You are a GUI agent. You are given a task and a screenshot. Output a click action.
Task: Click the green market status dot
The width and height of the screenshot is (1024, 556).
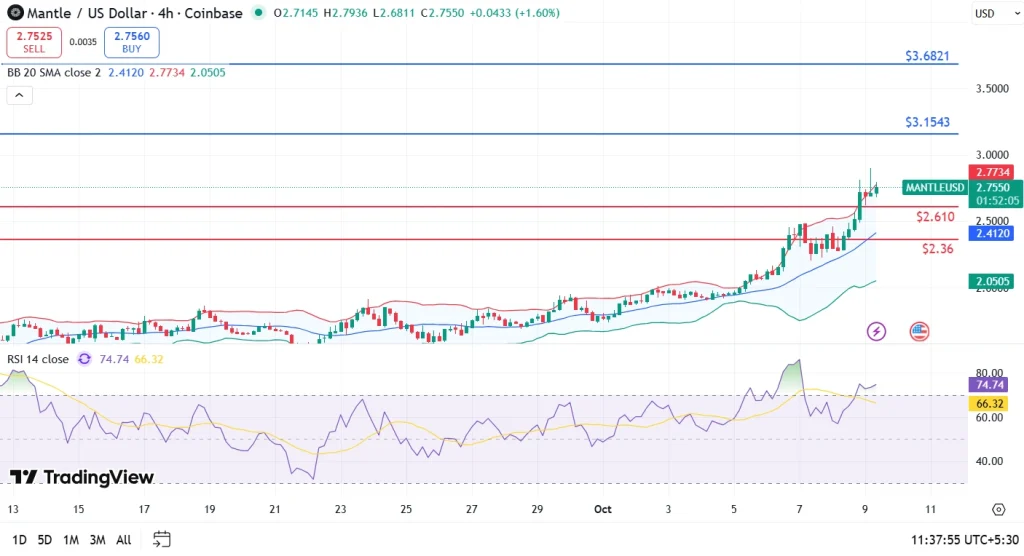click(x=259, y=13)
